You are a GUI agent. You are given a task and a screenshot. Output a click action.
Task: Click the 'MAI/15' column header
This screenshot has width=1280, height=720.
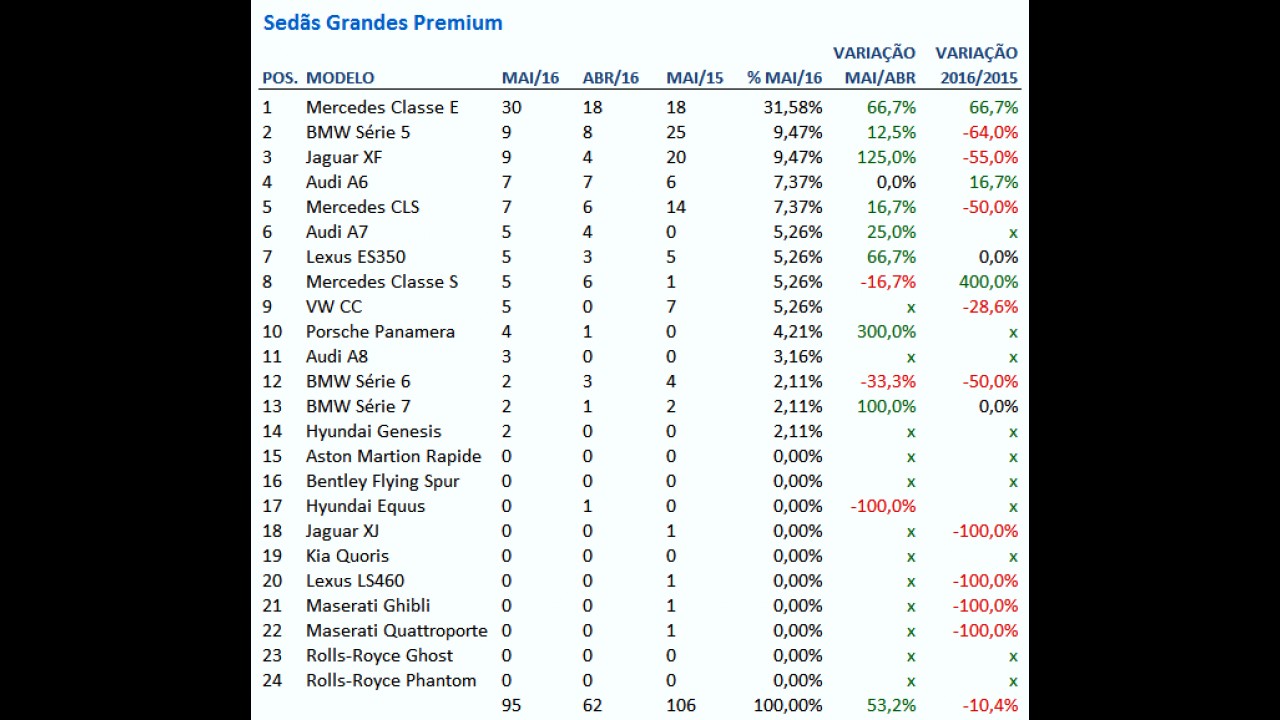click(695, 78)
